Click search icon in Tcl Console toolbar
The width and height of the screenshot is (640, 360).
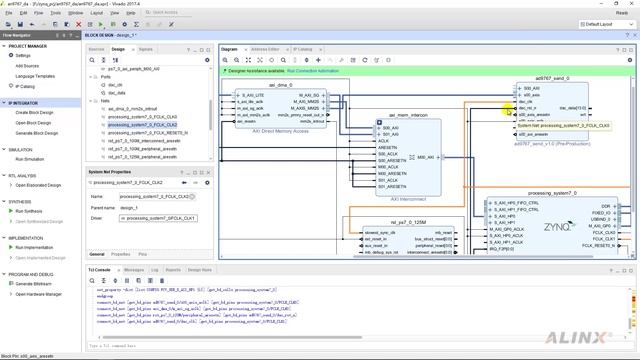(x=92, y=281)
